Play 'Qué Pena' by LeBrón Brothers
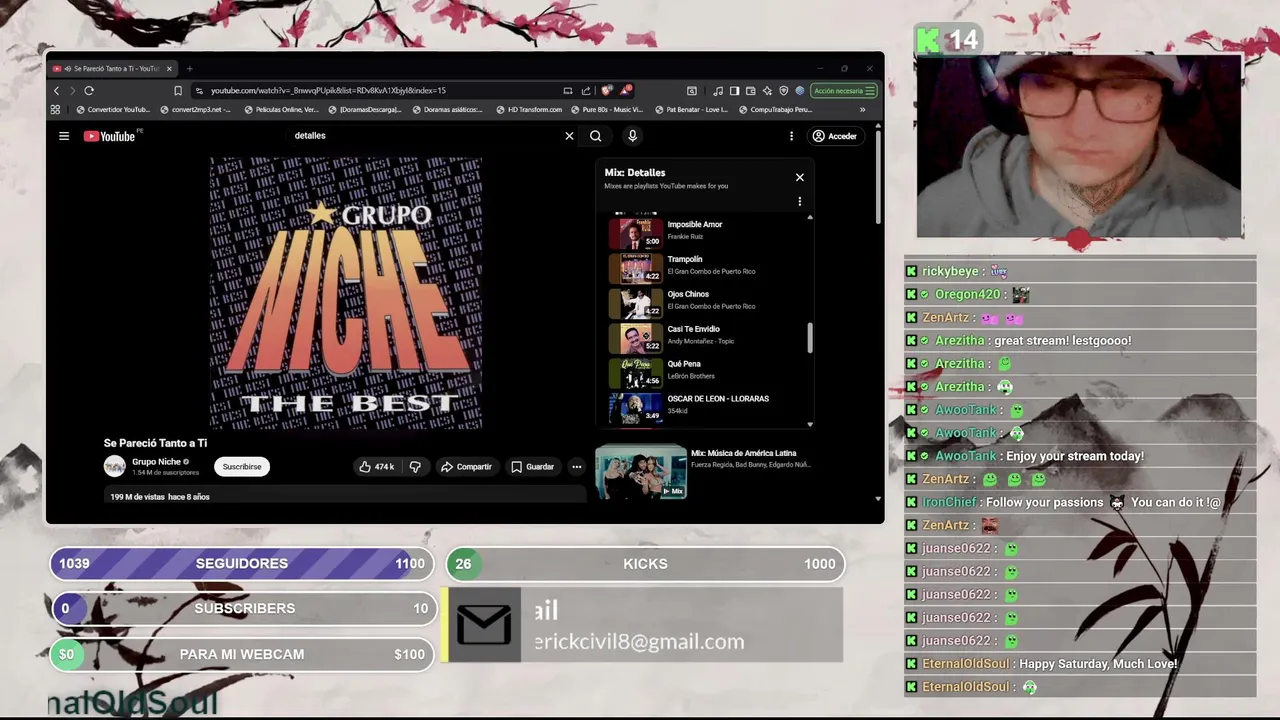Image resolution: width=1280 pixels, height=720 pixels. [706, 373]
